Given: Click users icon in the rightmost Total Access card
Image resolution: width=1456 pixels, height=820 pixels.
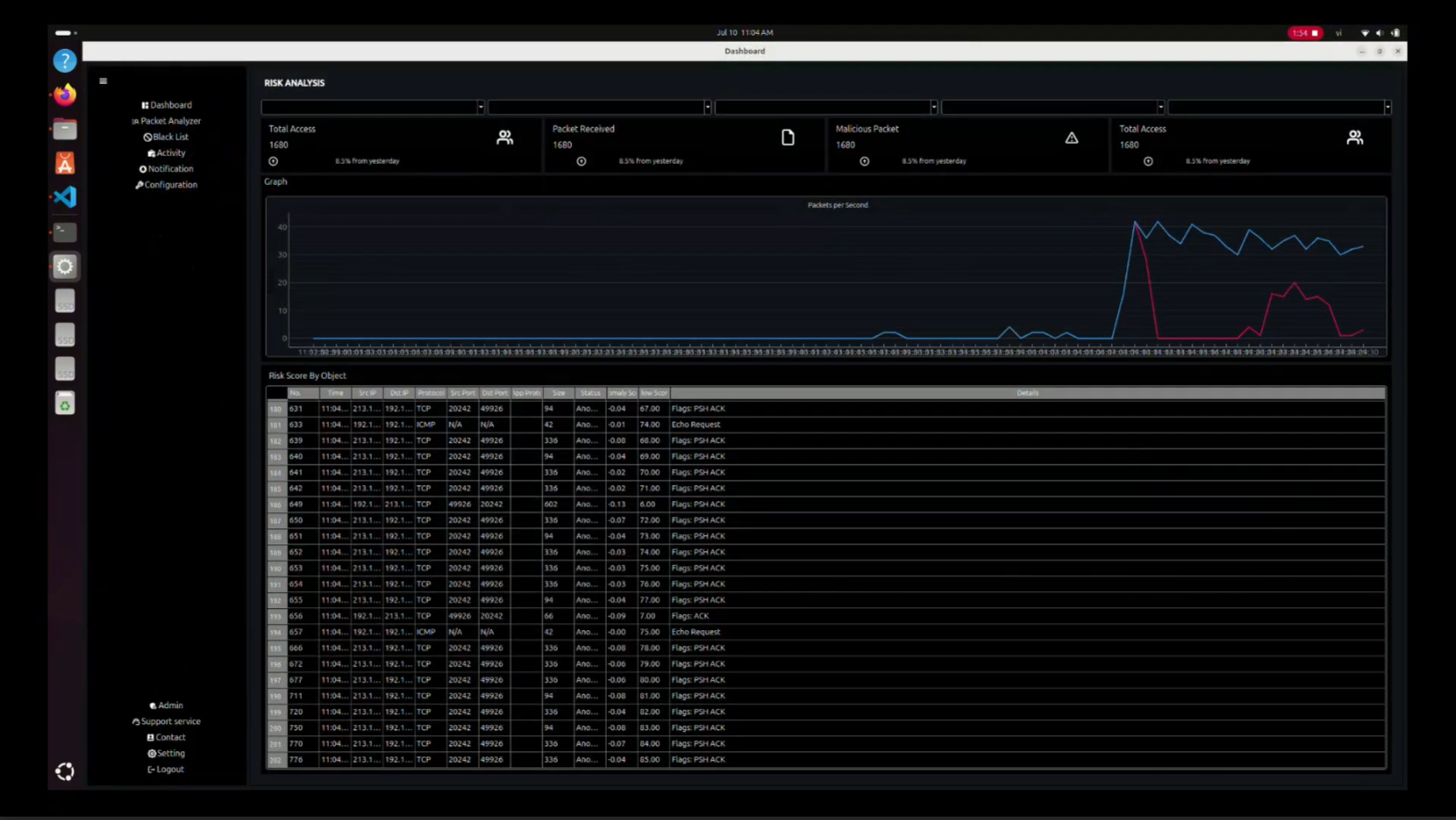Looking at the screenshot, I should click(x=1355, y=137).
